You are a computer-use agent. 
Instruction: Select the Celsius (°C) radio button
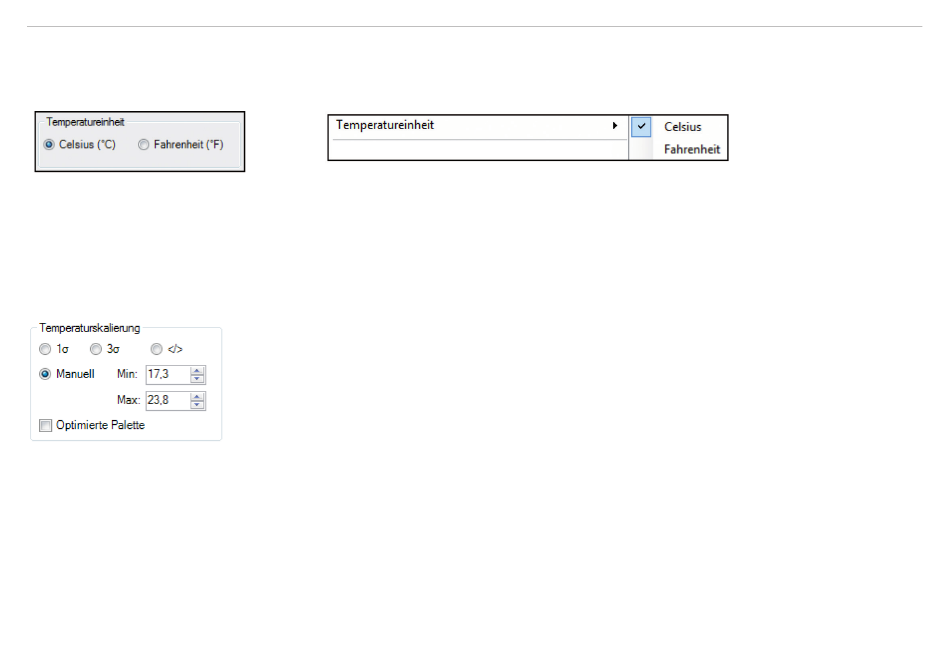pos(49,144)
